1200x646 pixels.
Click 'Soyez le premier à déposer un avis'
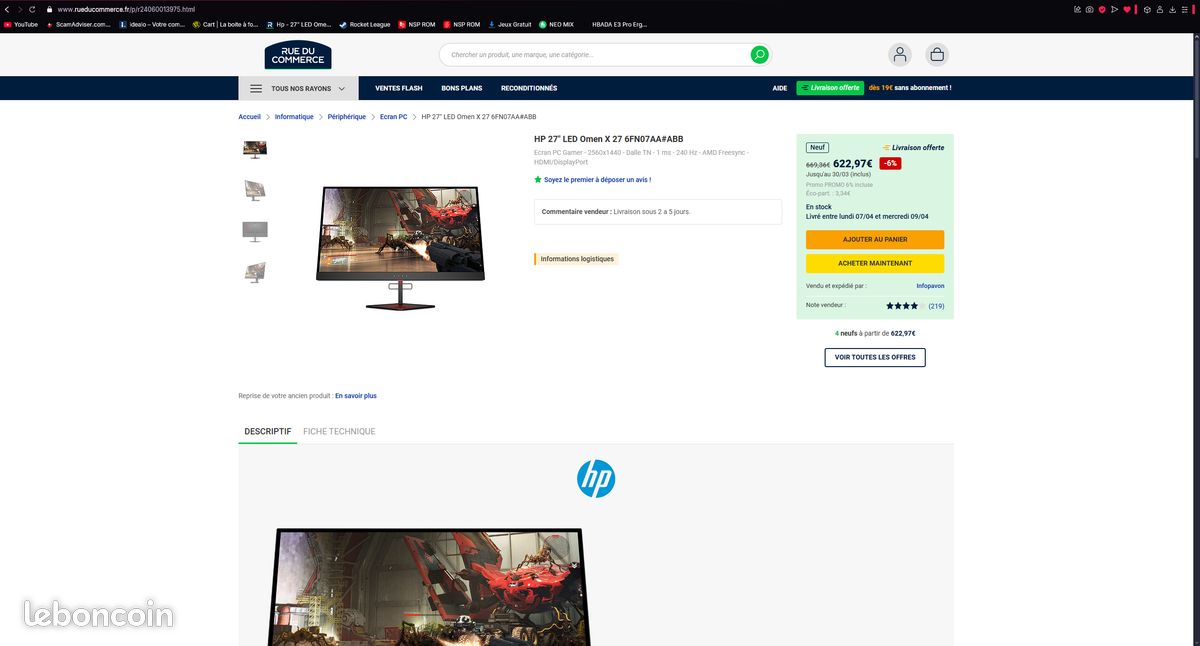coord(597,180)
